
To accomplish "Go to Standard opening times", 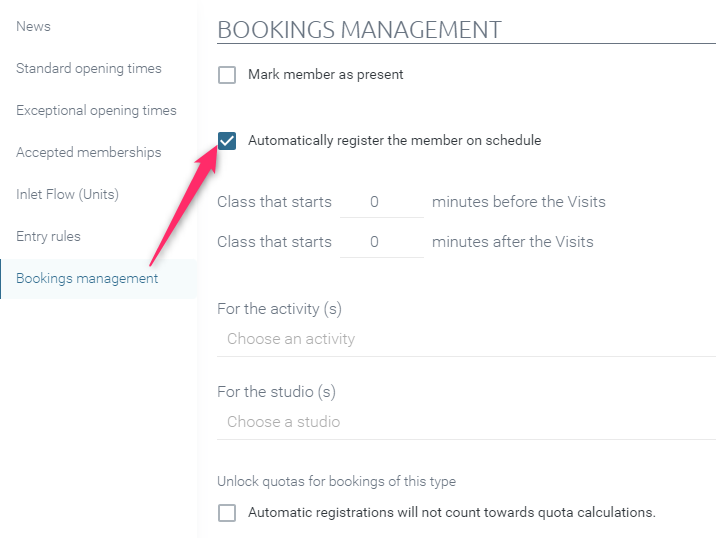I will 89,69.
